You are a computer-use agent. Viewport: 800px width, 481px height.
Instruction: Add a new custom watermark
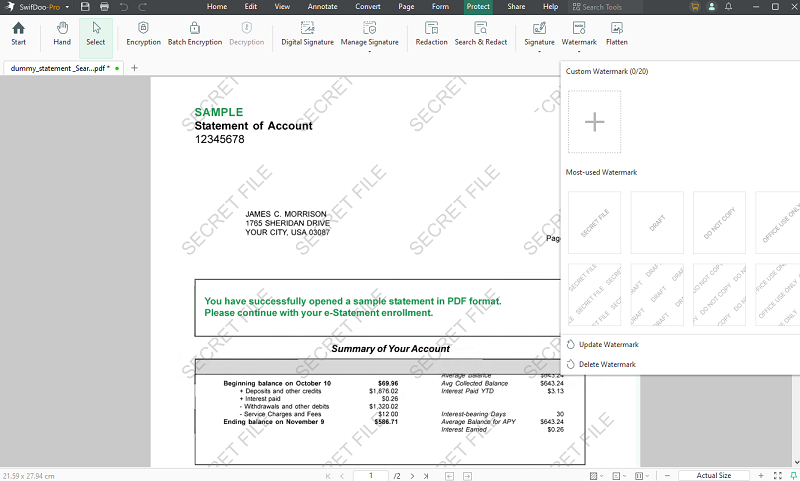(594, 122)
